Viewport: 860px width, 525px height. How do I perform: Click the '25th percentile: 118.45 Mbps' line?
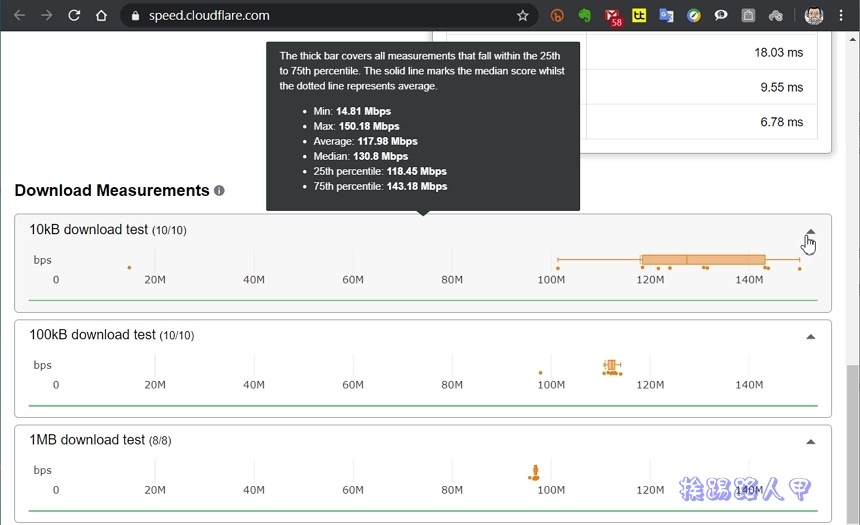(380, 171)
